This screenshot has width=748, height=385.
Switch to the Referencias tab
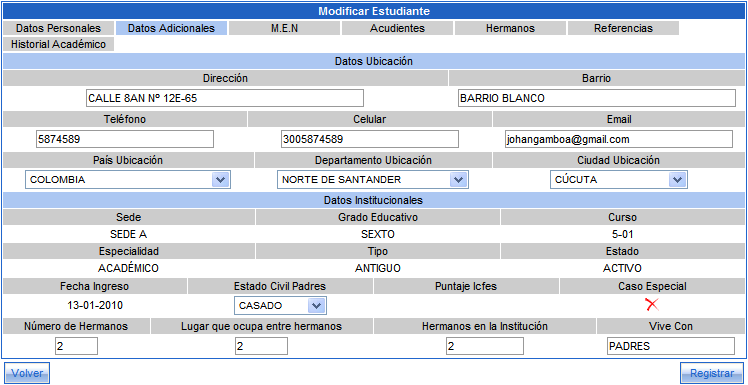coord(623,28)
